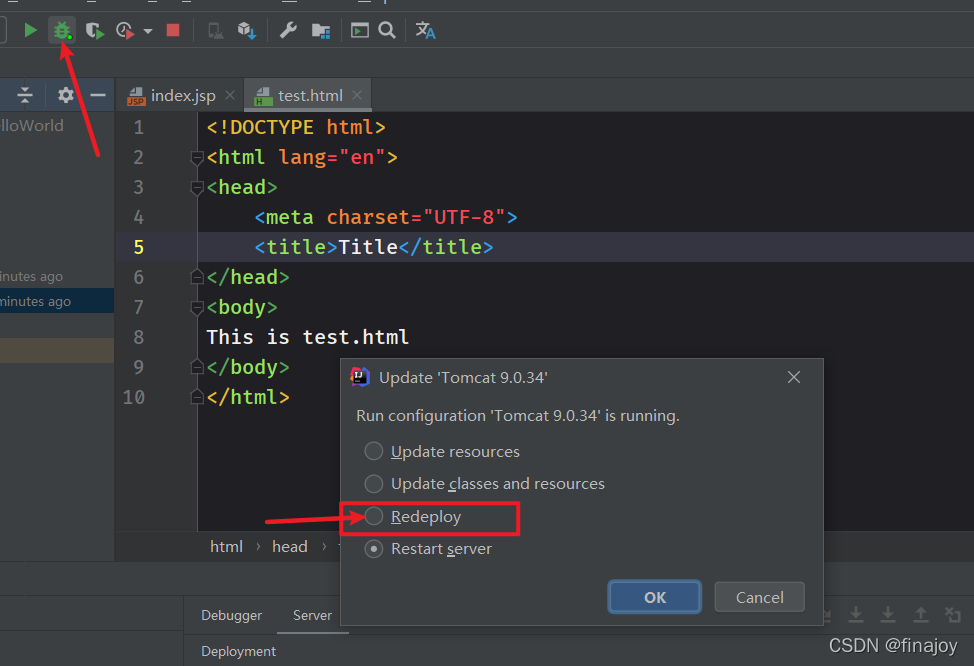The width and height of the screenshot is (974, 666).
Task: Select the Restart server radio option
Action: click(373, 549)
